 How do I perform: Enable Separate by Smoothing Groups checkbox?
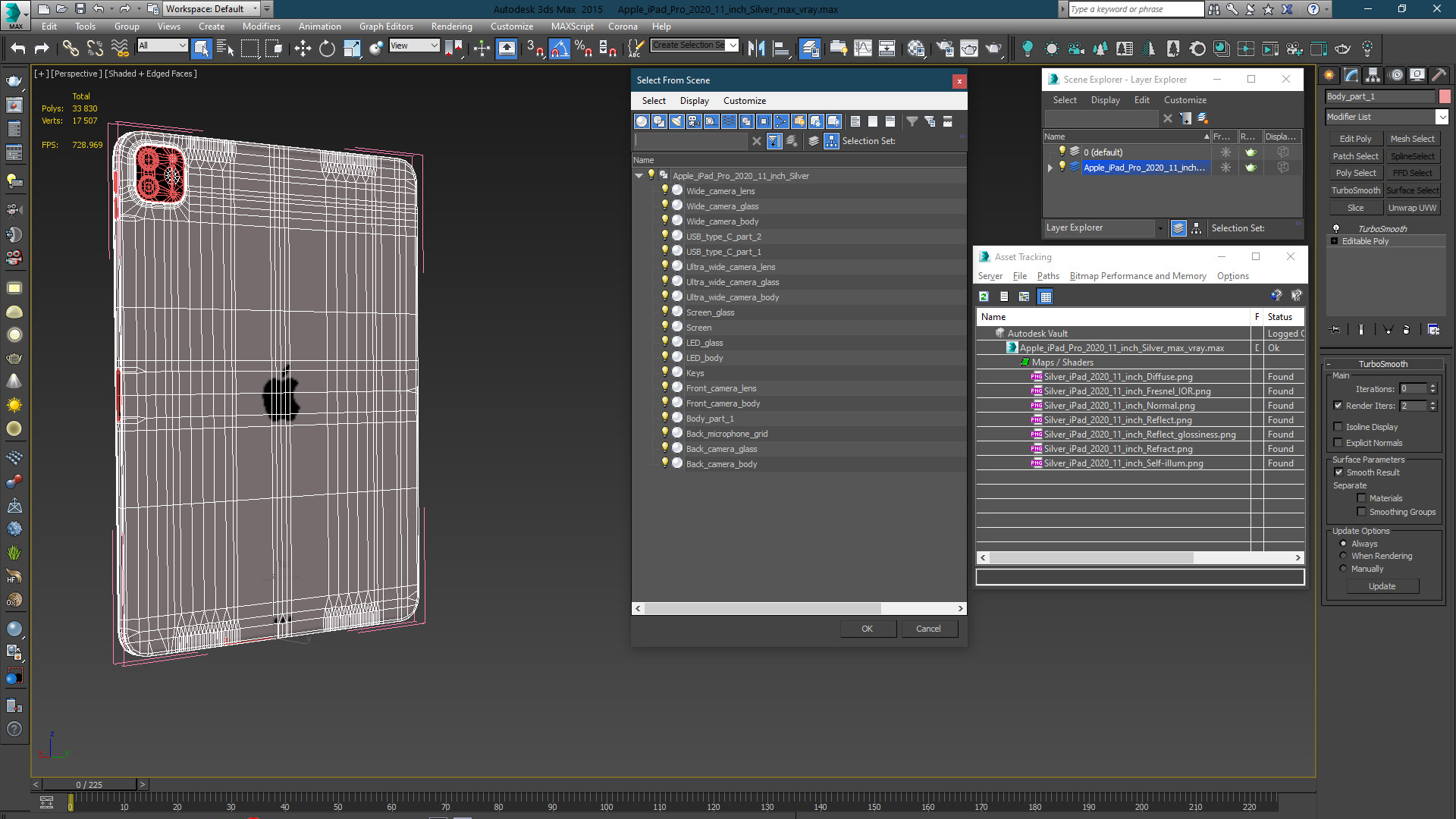(x=1361, y=512)
